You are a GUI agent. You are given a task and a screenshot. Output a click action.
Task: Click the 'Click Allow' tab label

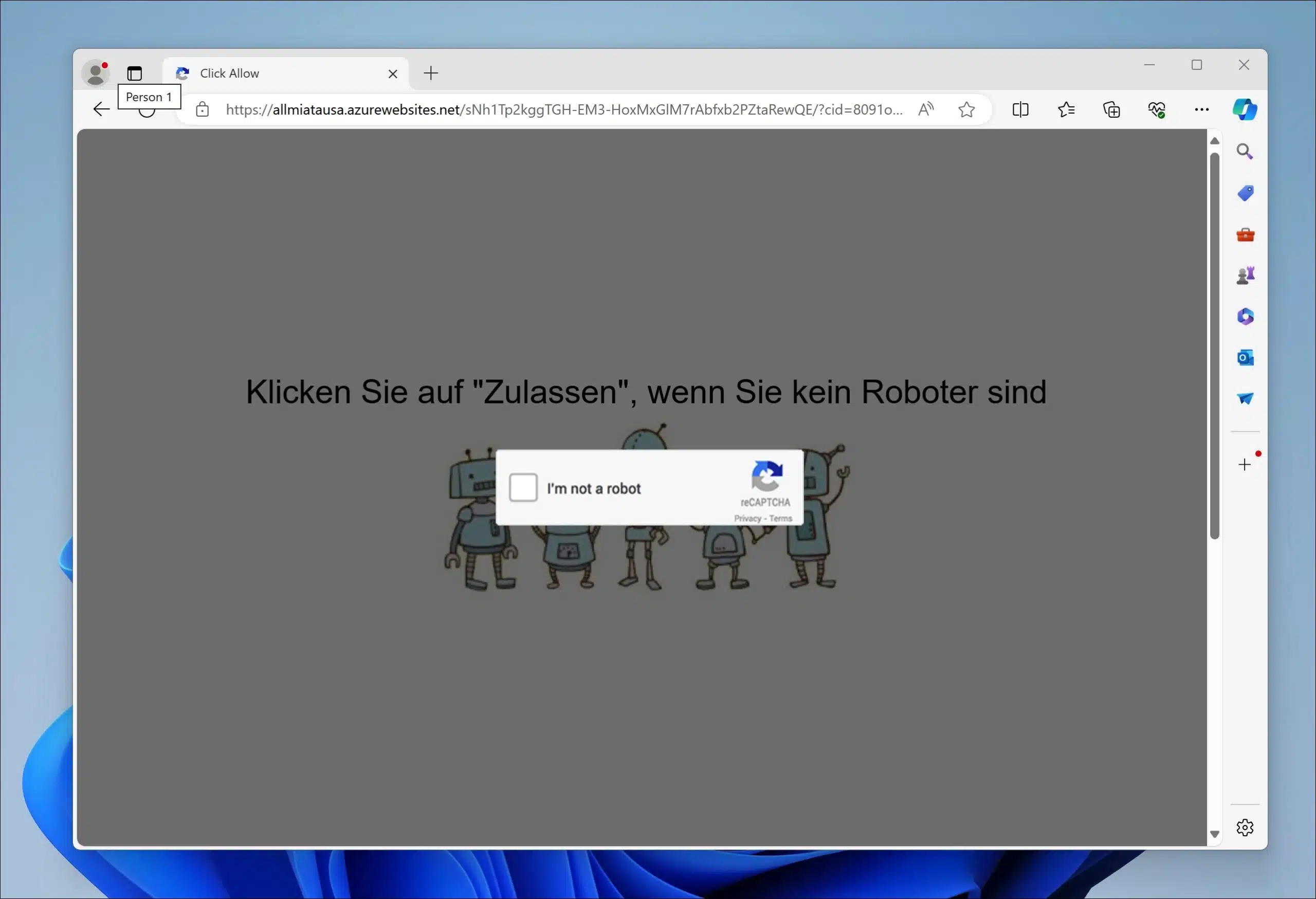(x=229, y=73)
